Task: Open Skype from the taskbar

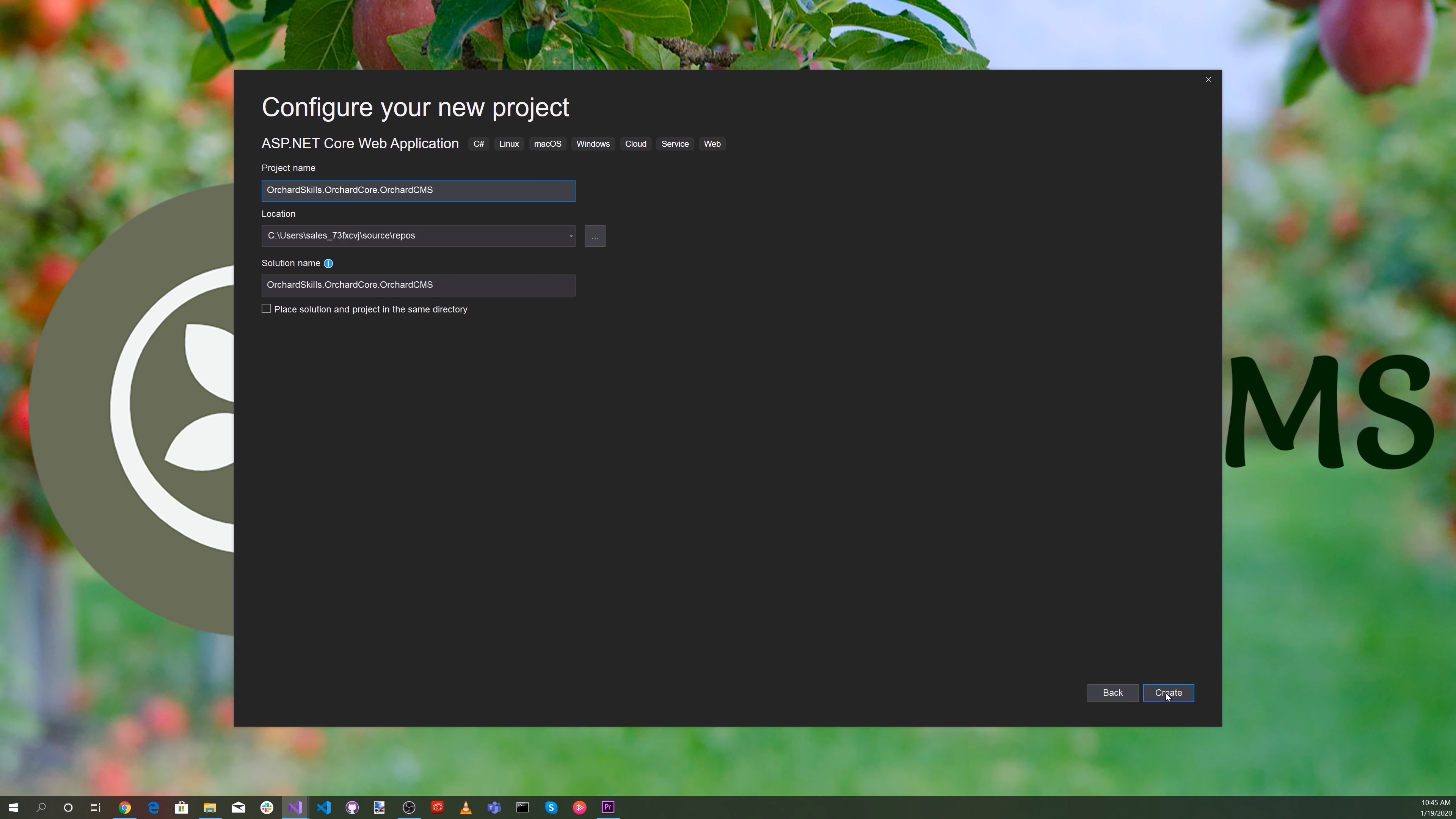Action: click(x=551, y=807)
